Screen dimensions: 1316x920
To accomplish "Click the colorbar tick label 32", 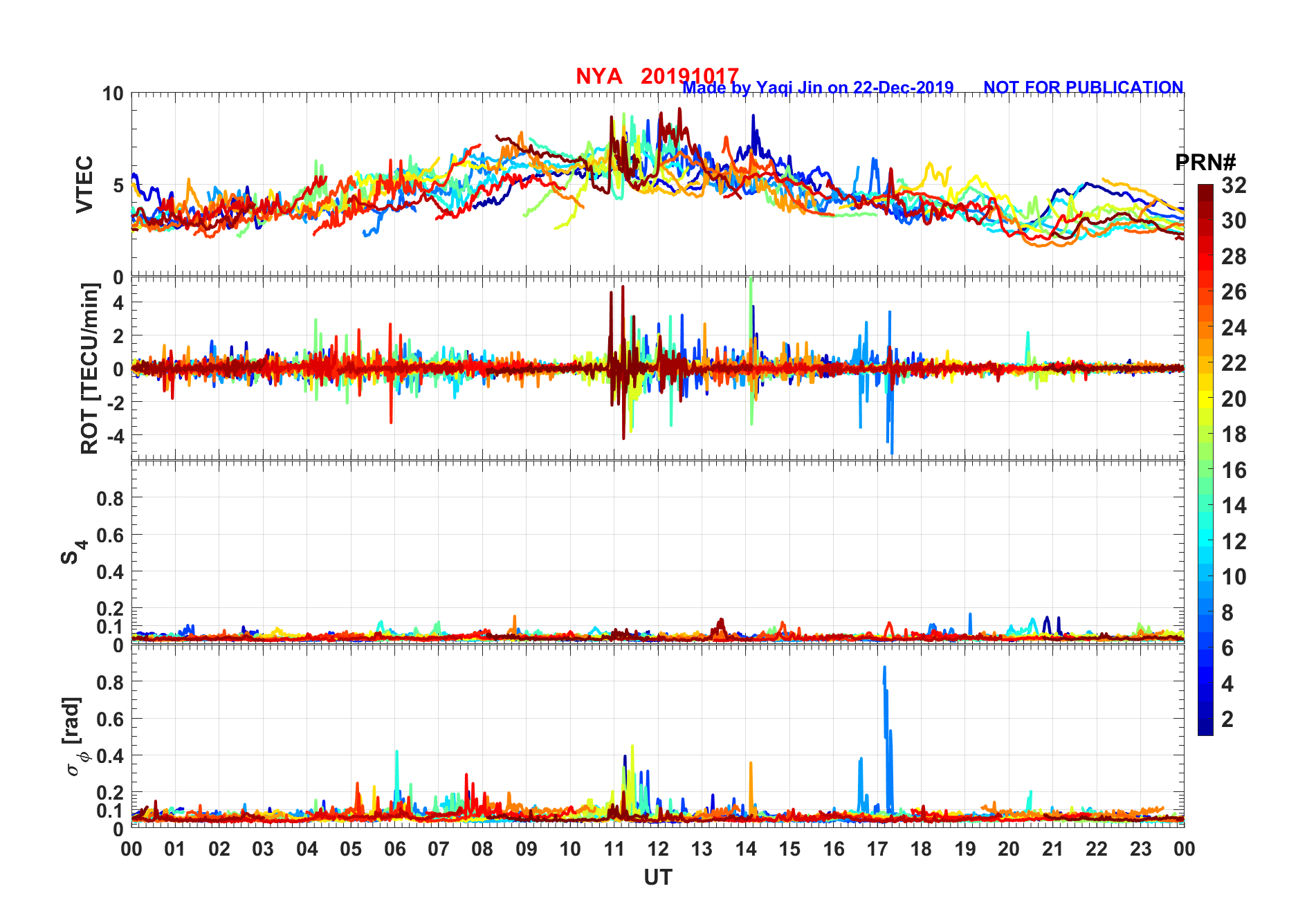I will 1234,185.
